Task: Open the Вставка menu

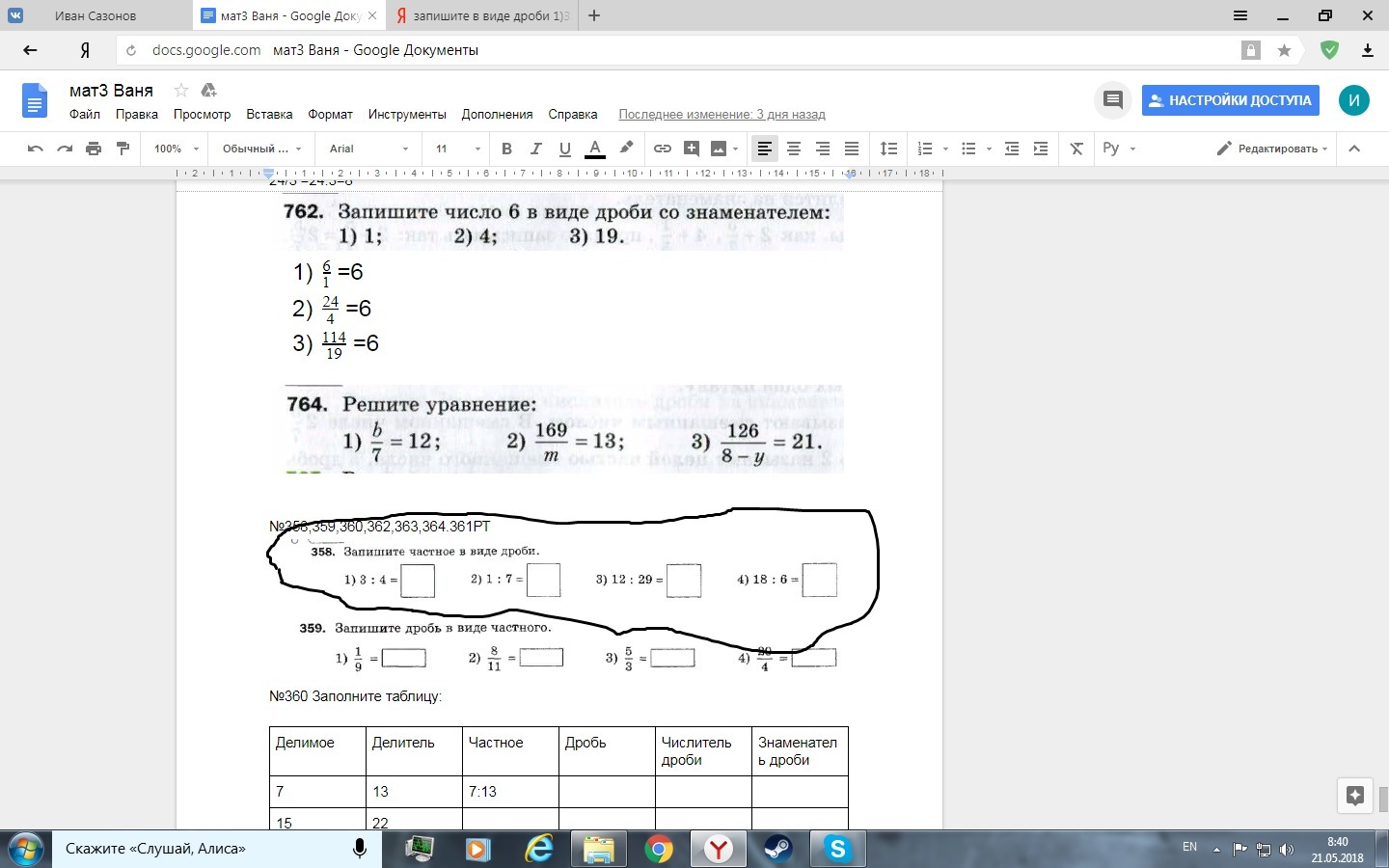Action: 269,114
